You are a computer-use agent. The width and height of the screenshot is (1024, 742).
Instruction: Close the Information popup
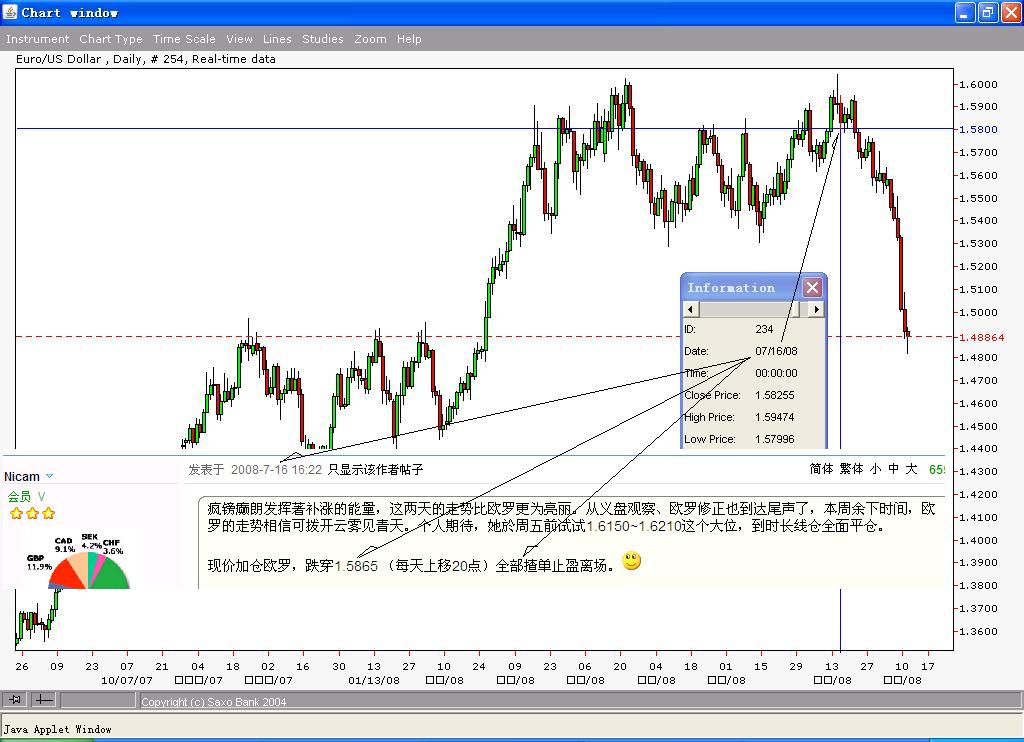tap(812, 287)
